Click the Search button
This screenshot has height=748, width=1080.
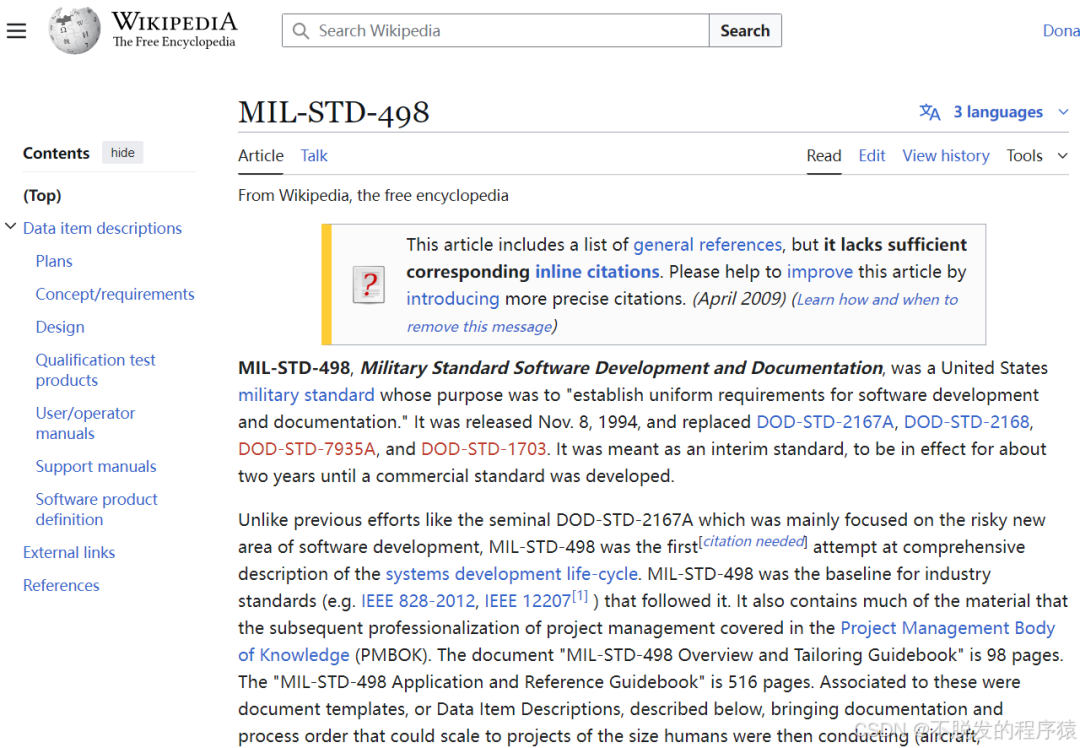[x=745, y=30]
